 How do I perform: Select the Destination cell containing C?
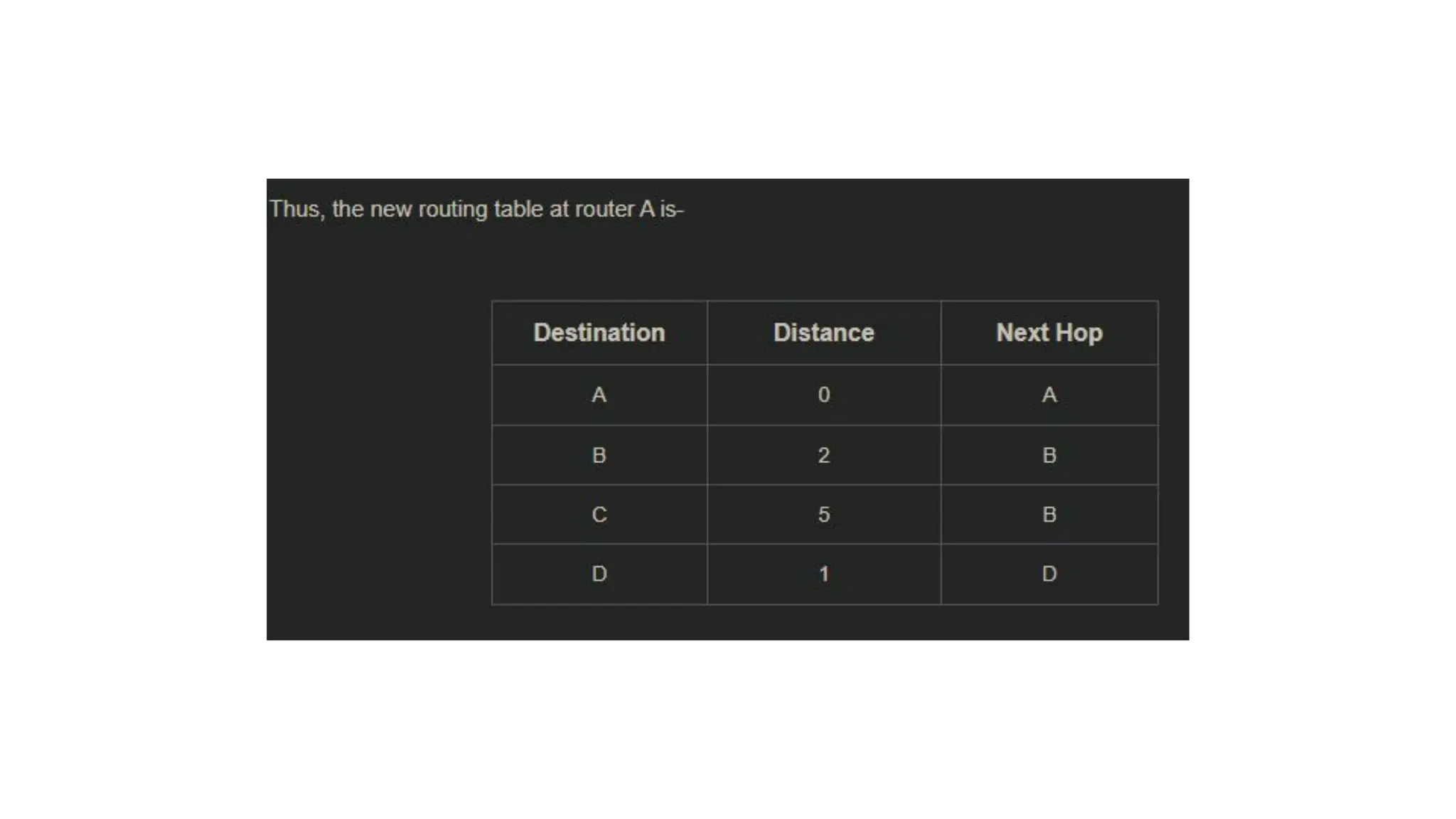click(x=599, y=515)
